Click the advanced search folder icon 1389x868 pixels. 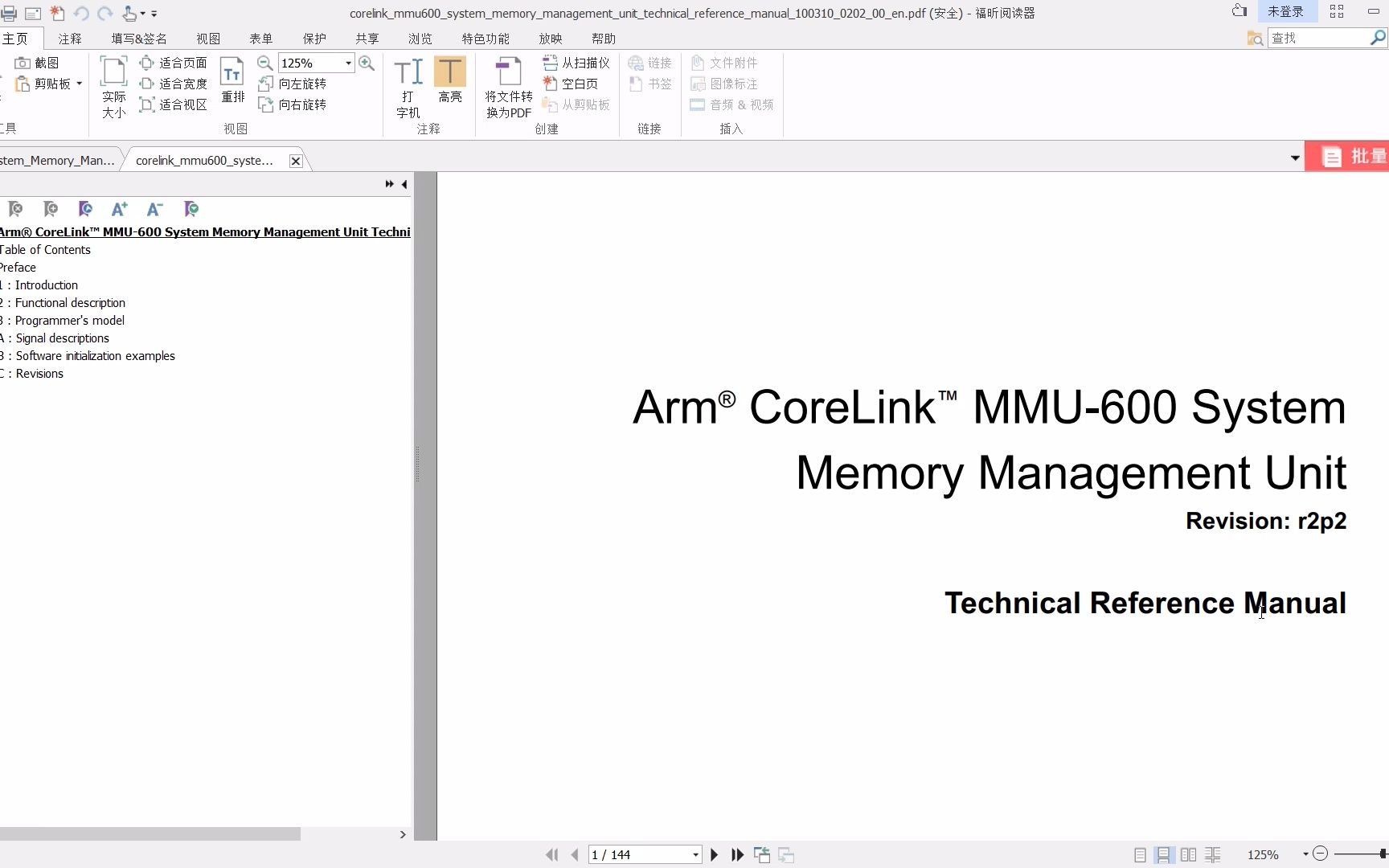pos(1255,38)
